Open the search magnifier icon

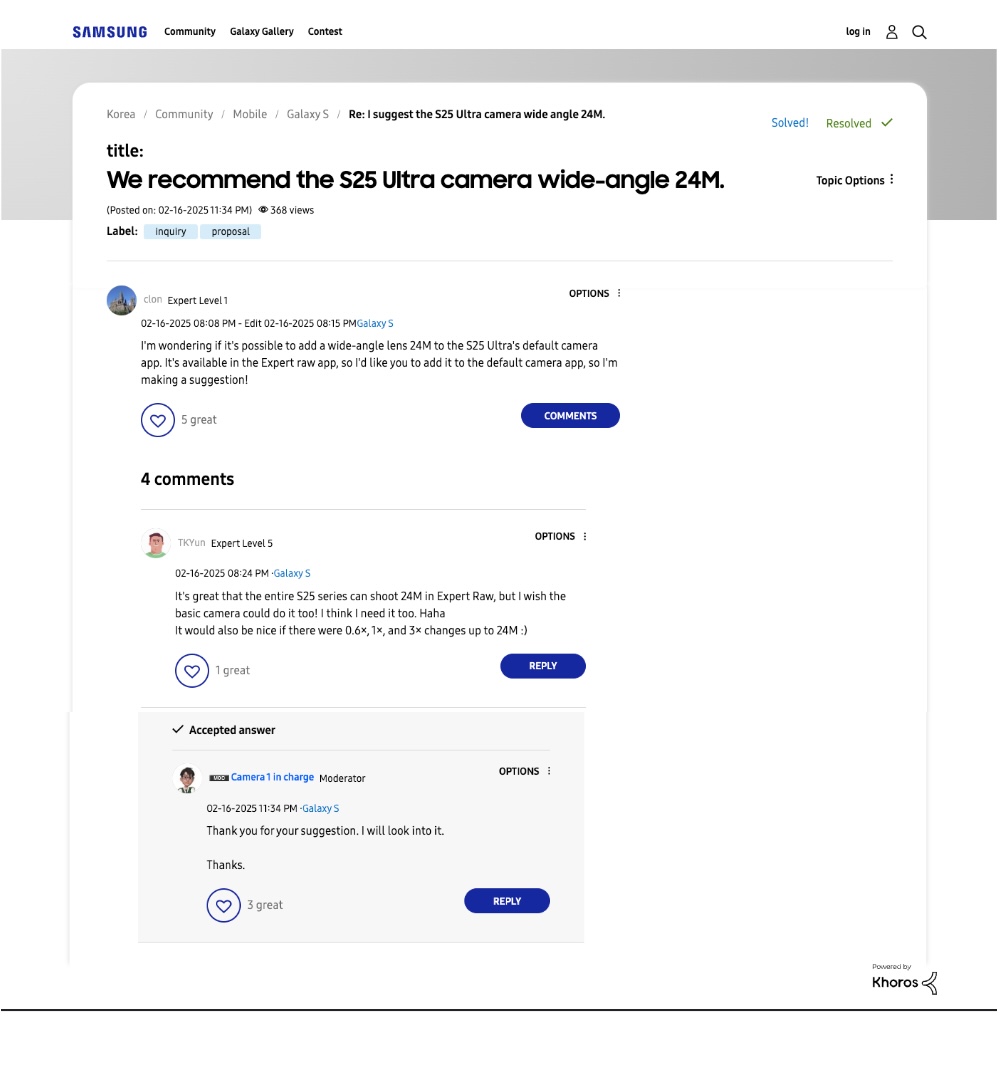(x=919, y=32)
